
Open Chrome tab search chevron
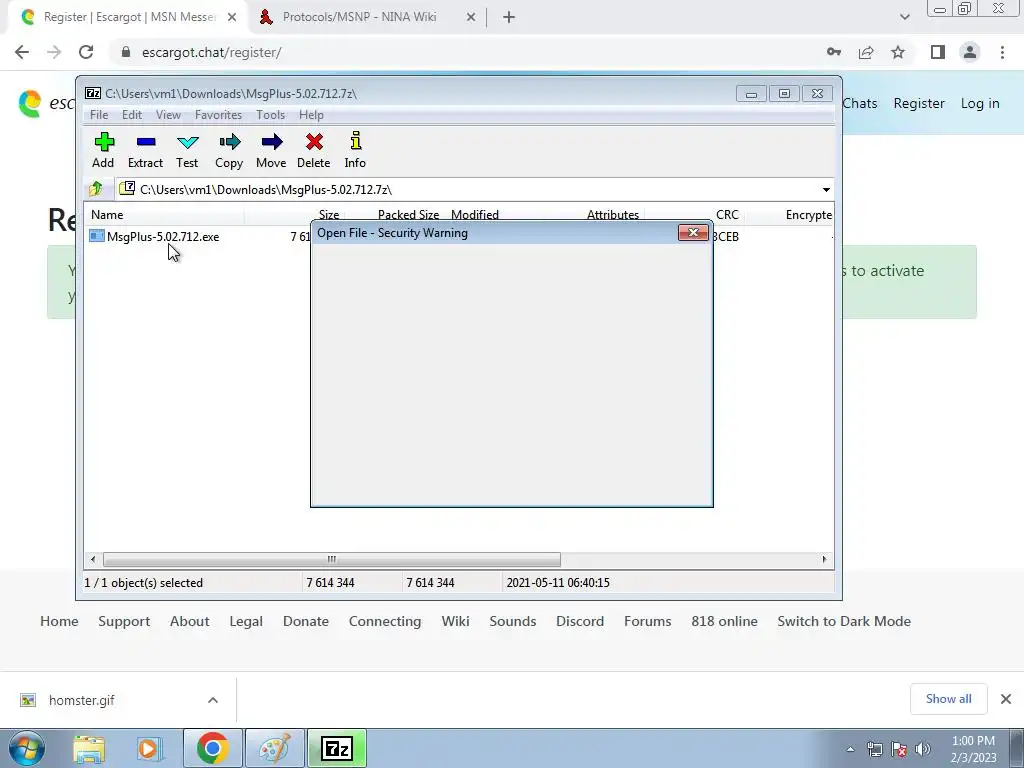click(904, 17)
